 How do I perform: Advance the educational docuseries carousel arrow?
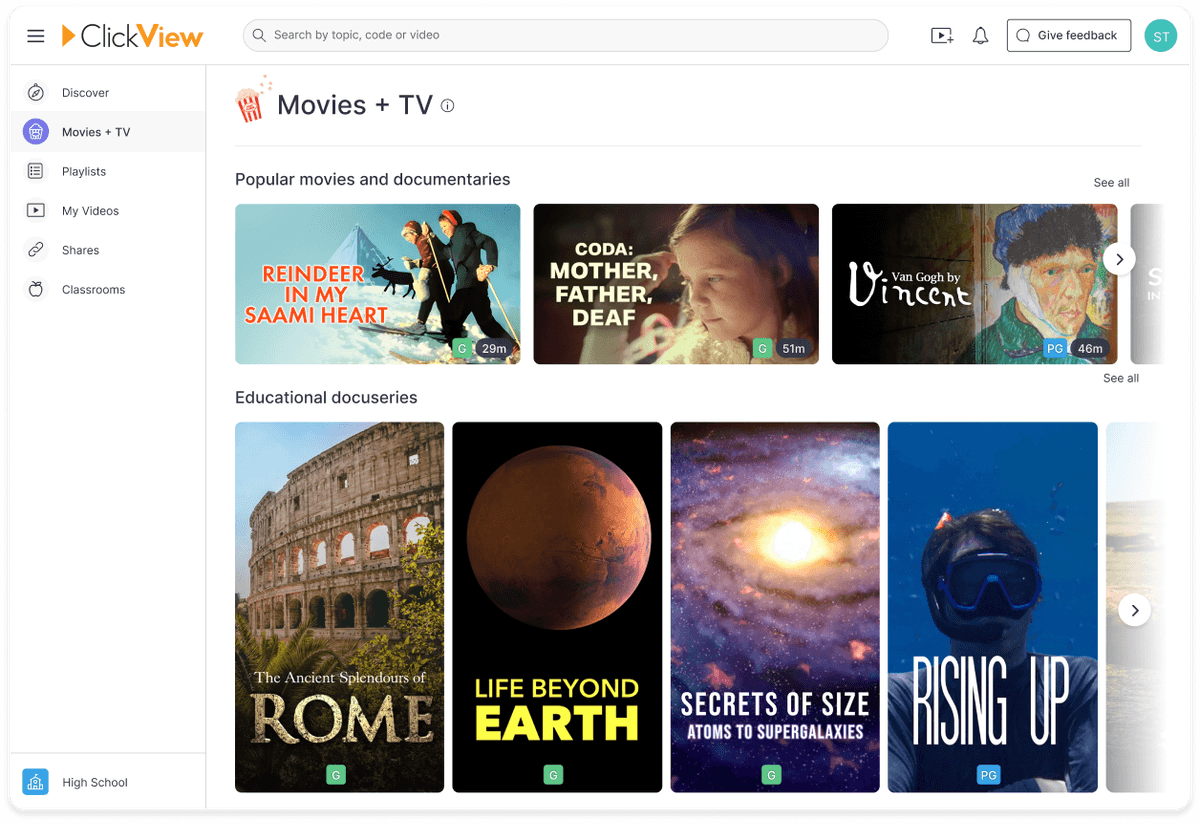(x=1134, y=610)
